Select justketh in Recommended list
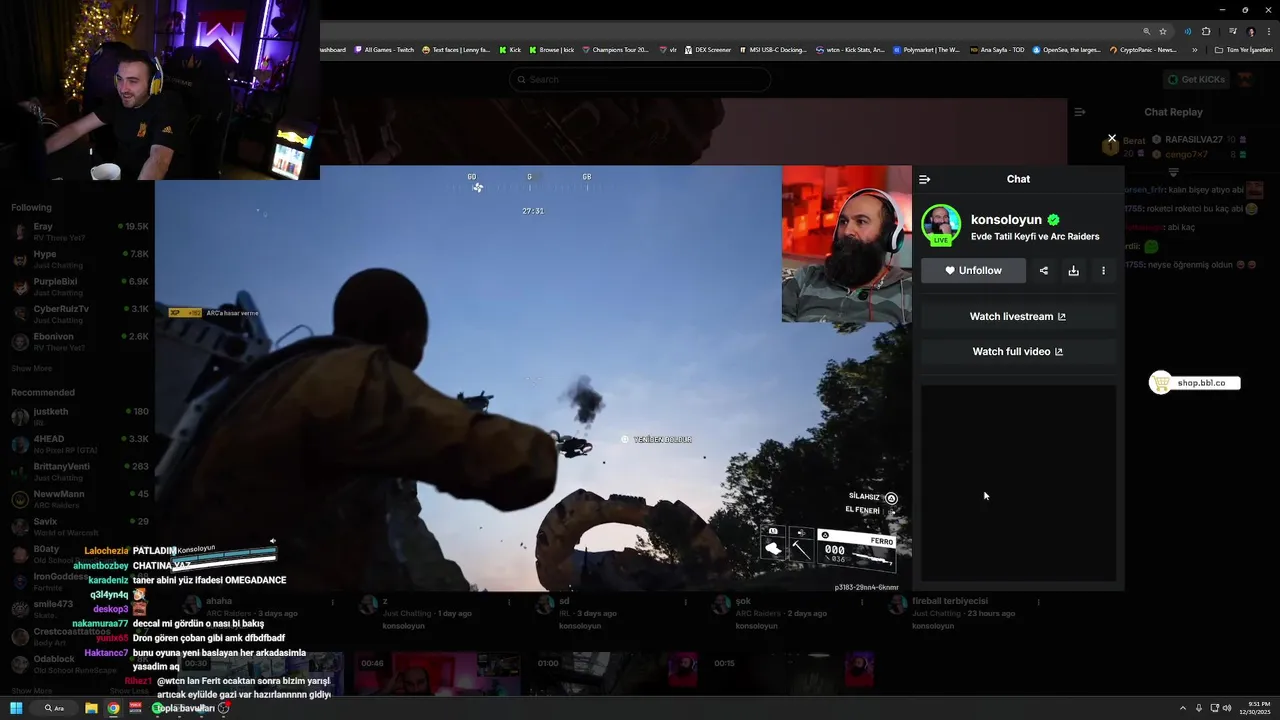 point(78,416)
